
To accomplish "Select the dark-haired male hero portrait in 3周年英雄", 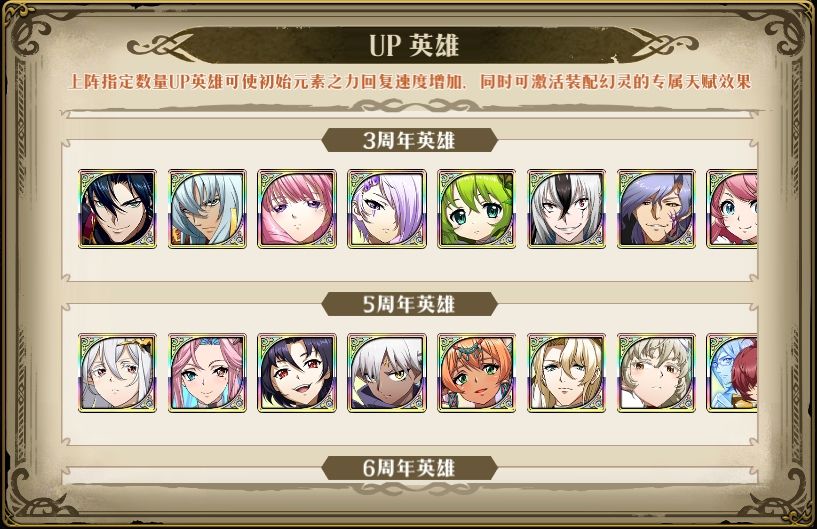I will (x=117, y=208).
